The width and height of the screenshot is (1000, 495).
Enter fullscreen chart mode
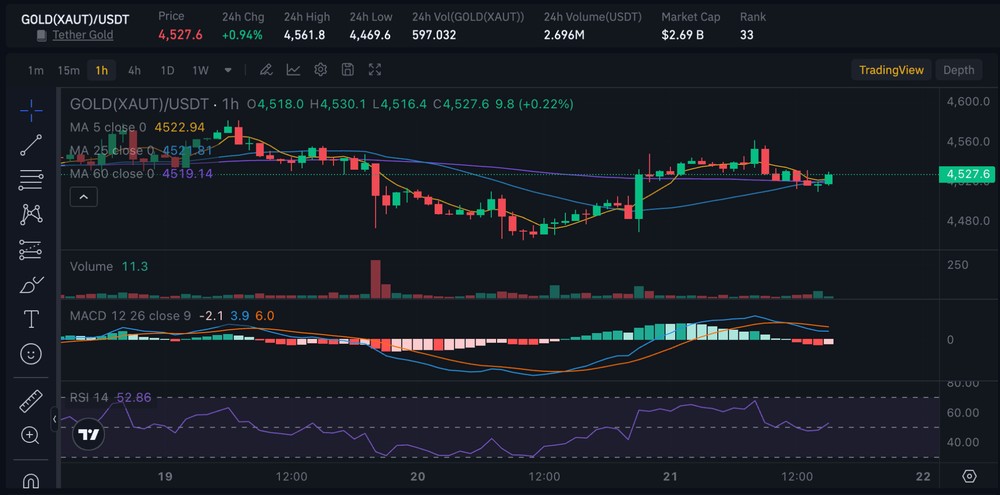click(x=375, y=70)
